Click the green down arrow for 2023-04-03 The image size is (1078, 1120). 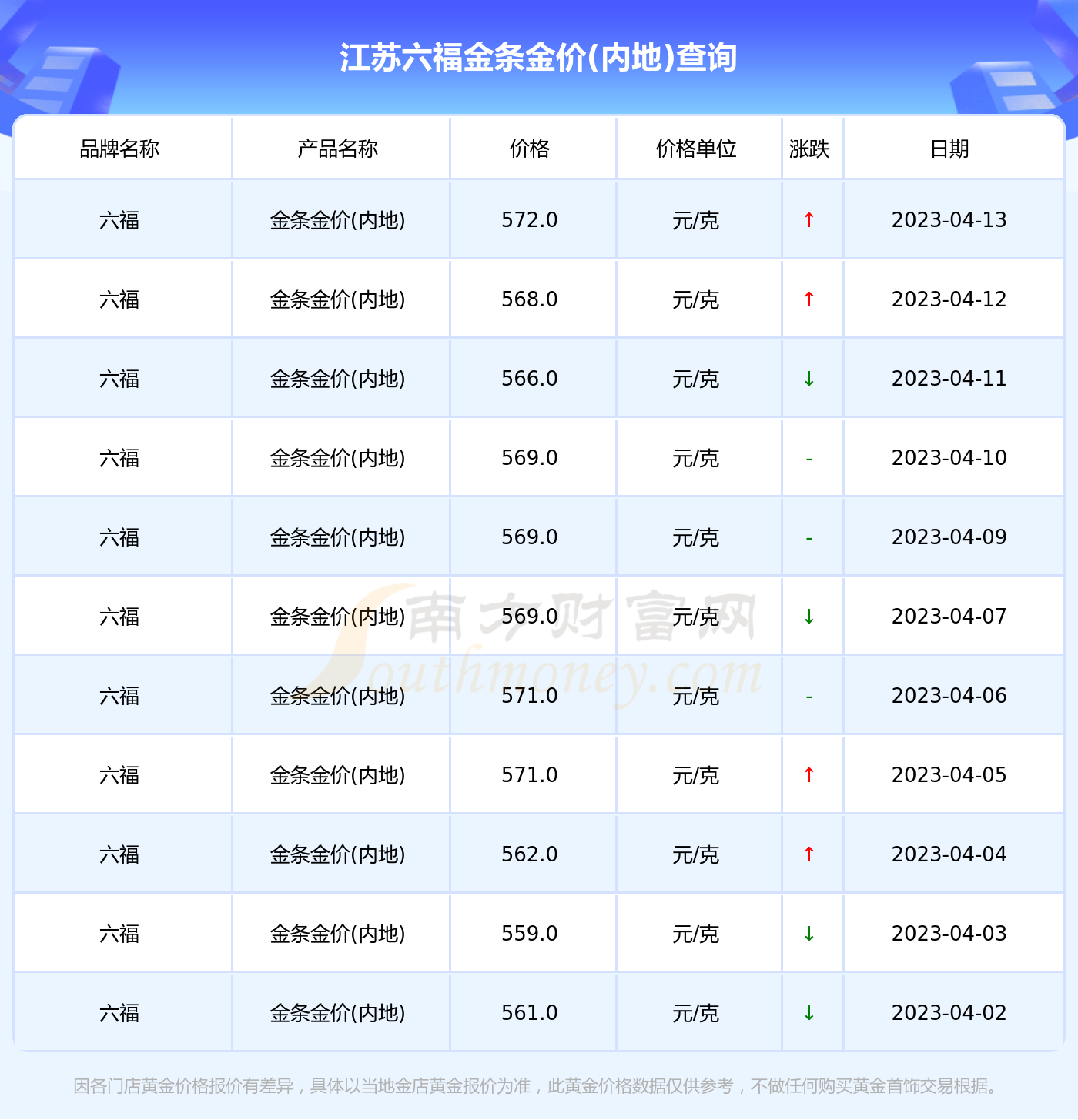coord(809,934)
